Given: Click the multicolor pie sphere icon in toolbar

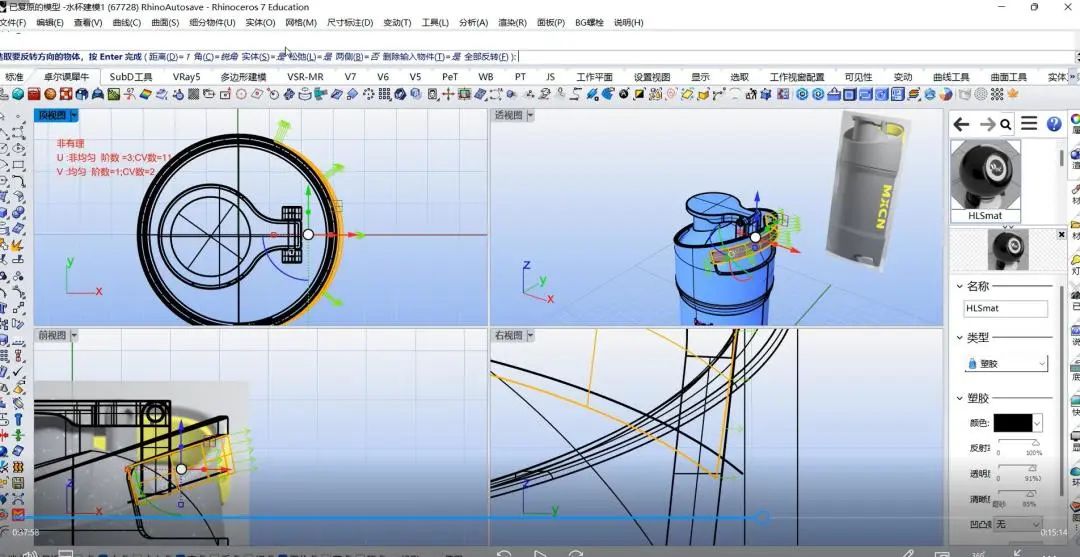Looking at the screenshot, I should tap(946, 94).
